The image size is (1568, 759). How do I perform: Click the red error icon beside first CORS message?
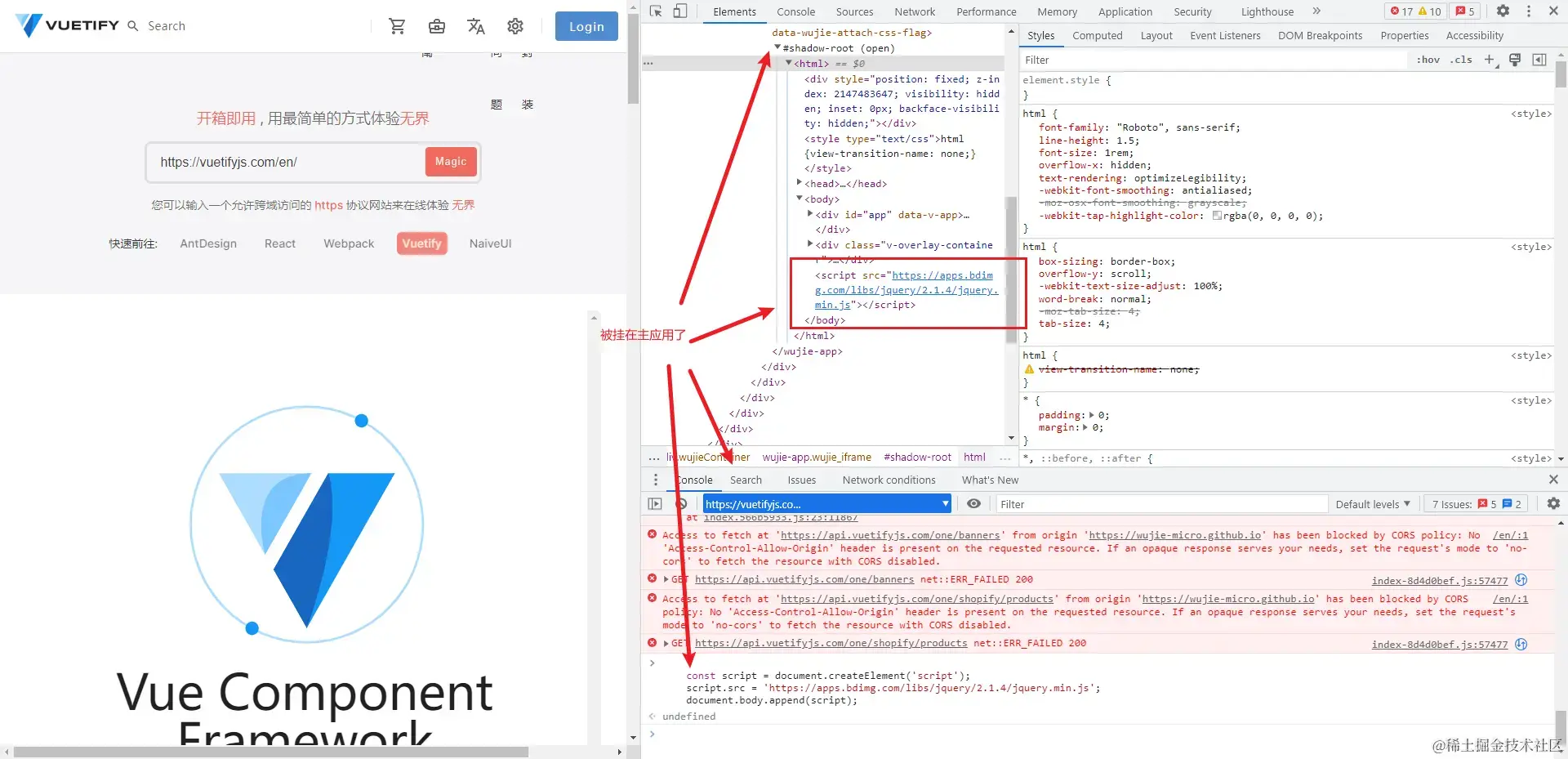point(652,534)
